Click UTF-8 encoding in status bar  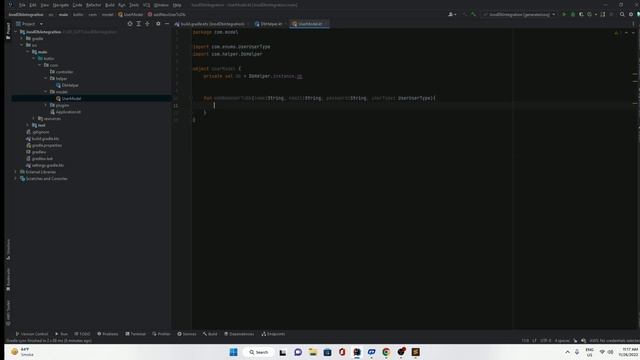click(546, 340)
